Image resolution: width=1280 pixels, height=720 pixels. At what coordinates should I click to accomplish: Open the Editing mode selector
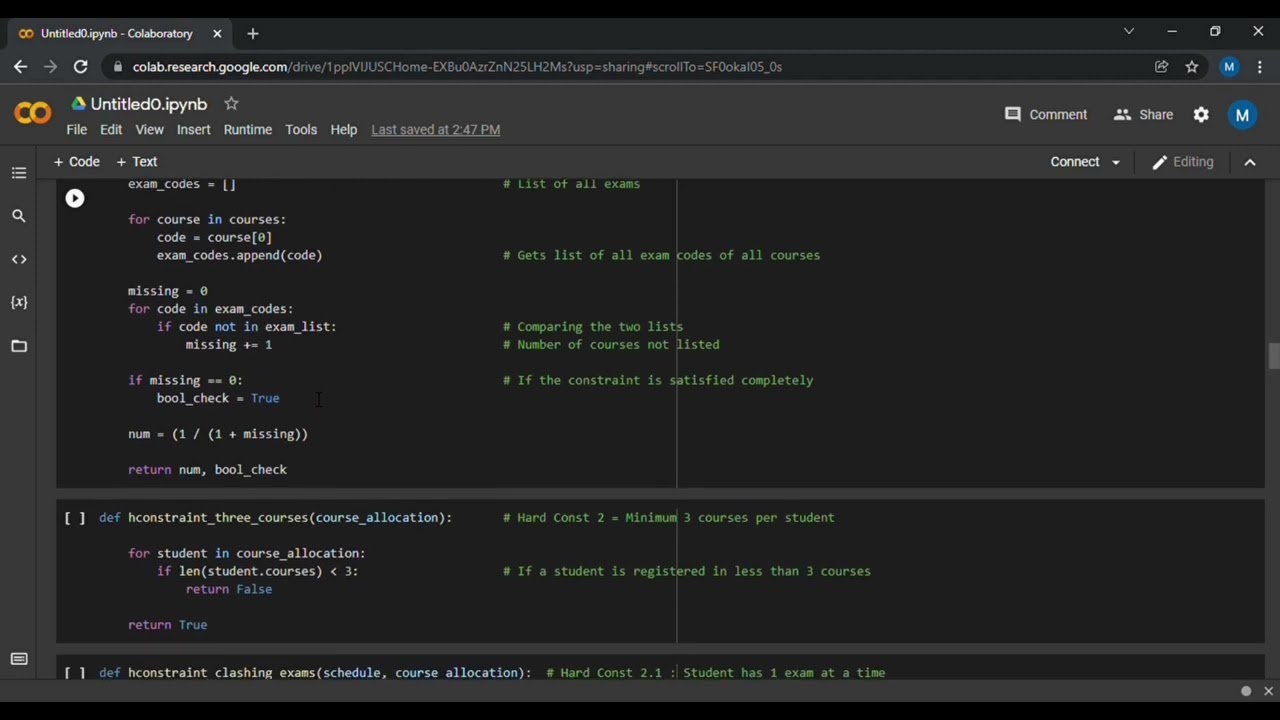point(1183,161)
